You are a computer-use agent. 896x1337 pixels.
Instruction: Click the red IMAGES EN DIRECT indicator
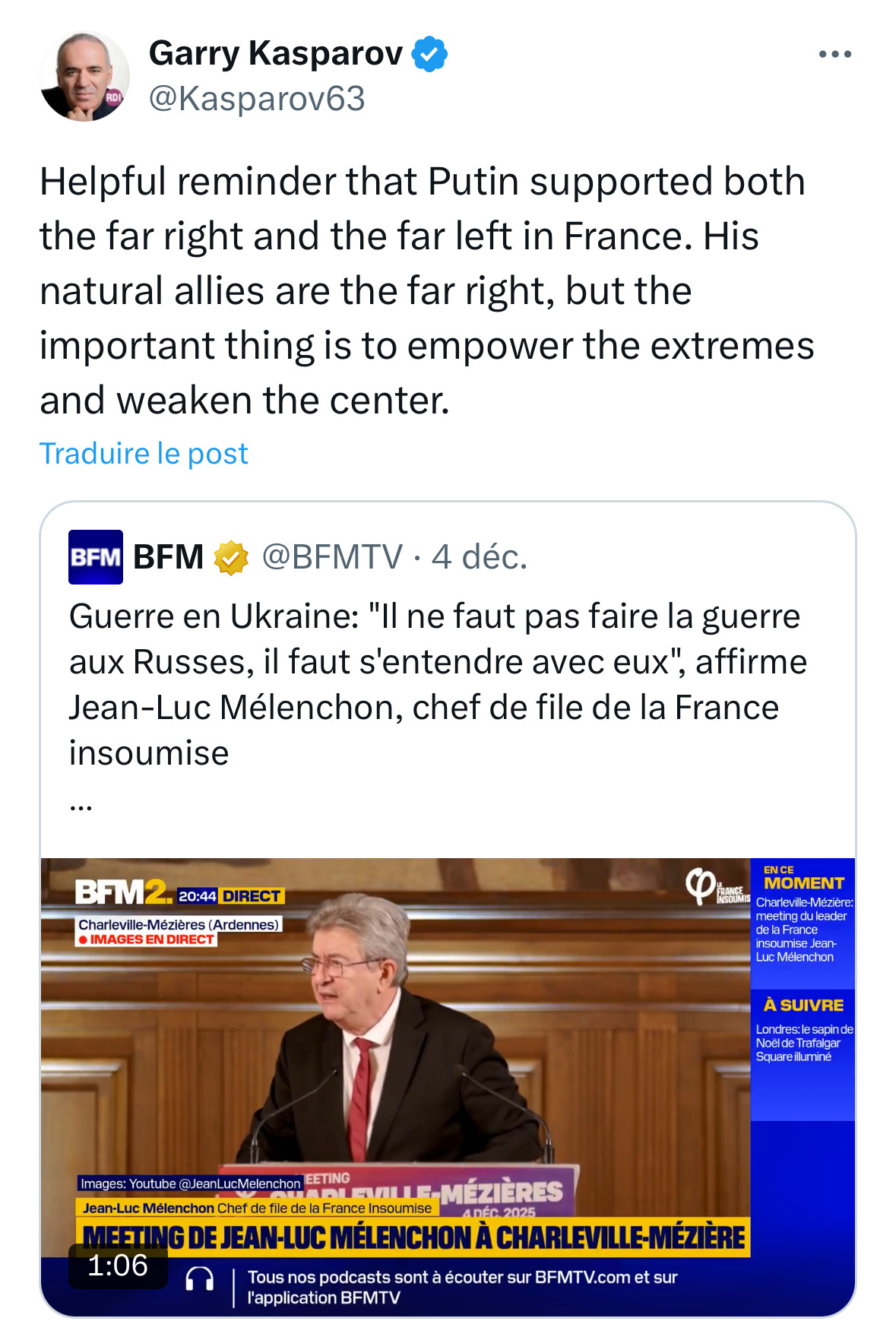click(x=147, y=939)
